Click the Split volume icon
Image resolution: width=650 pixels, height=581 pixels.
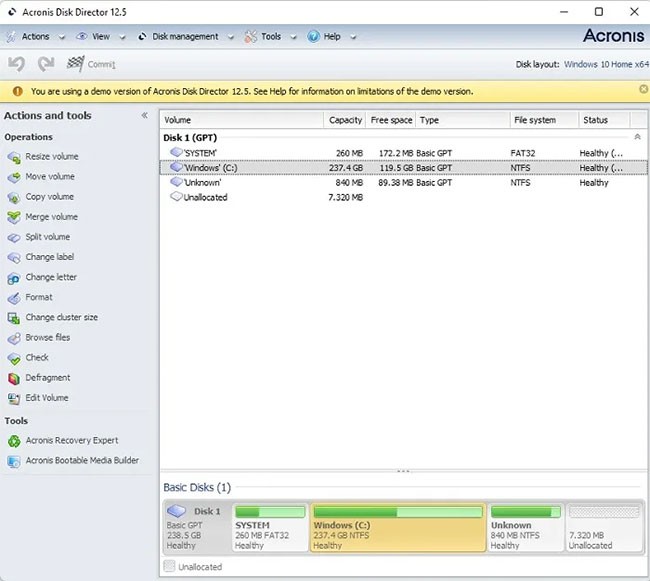[14, 237]
